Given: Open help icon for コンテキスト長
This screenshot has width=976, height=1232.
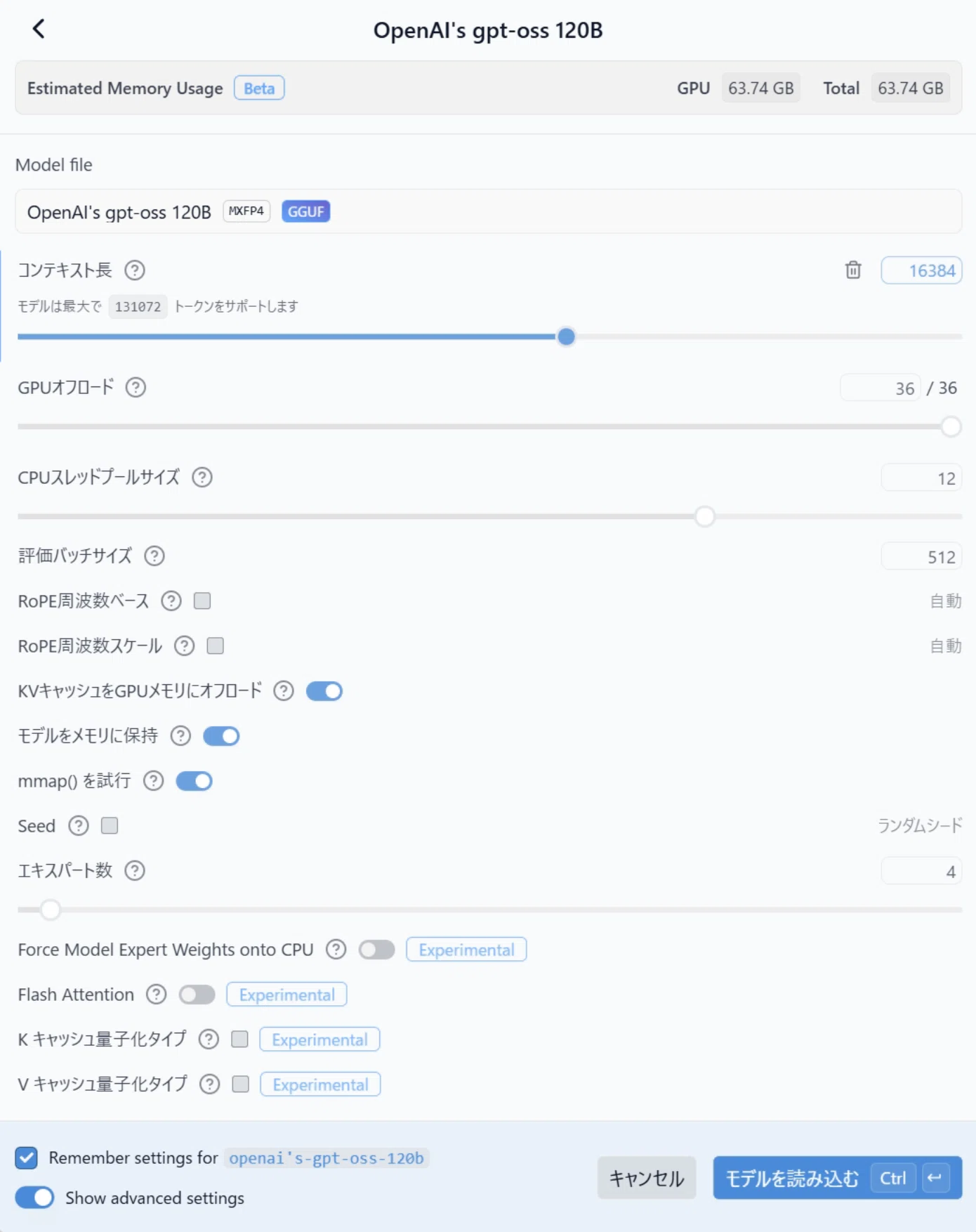Looking at the screenshot, I should 135,270.
